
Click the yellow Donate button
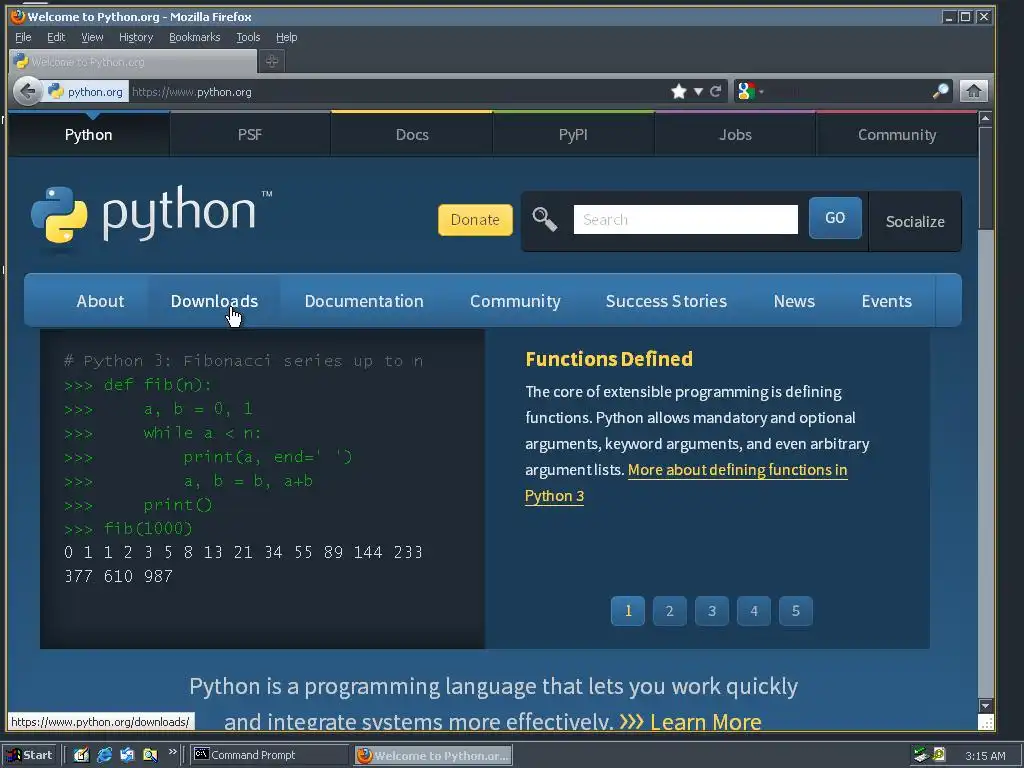[x=475, y=219]
